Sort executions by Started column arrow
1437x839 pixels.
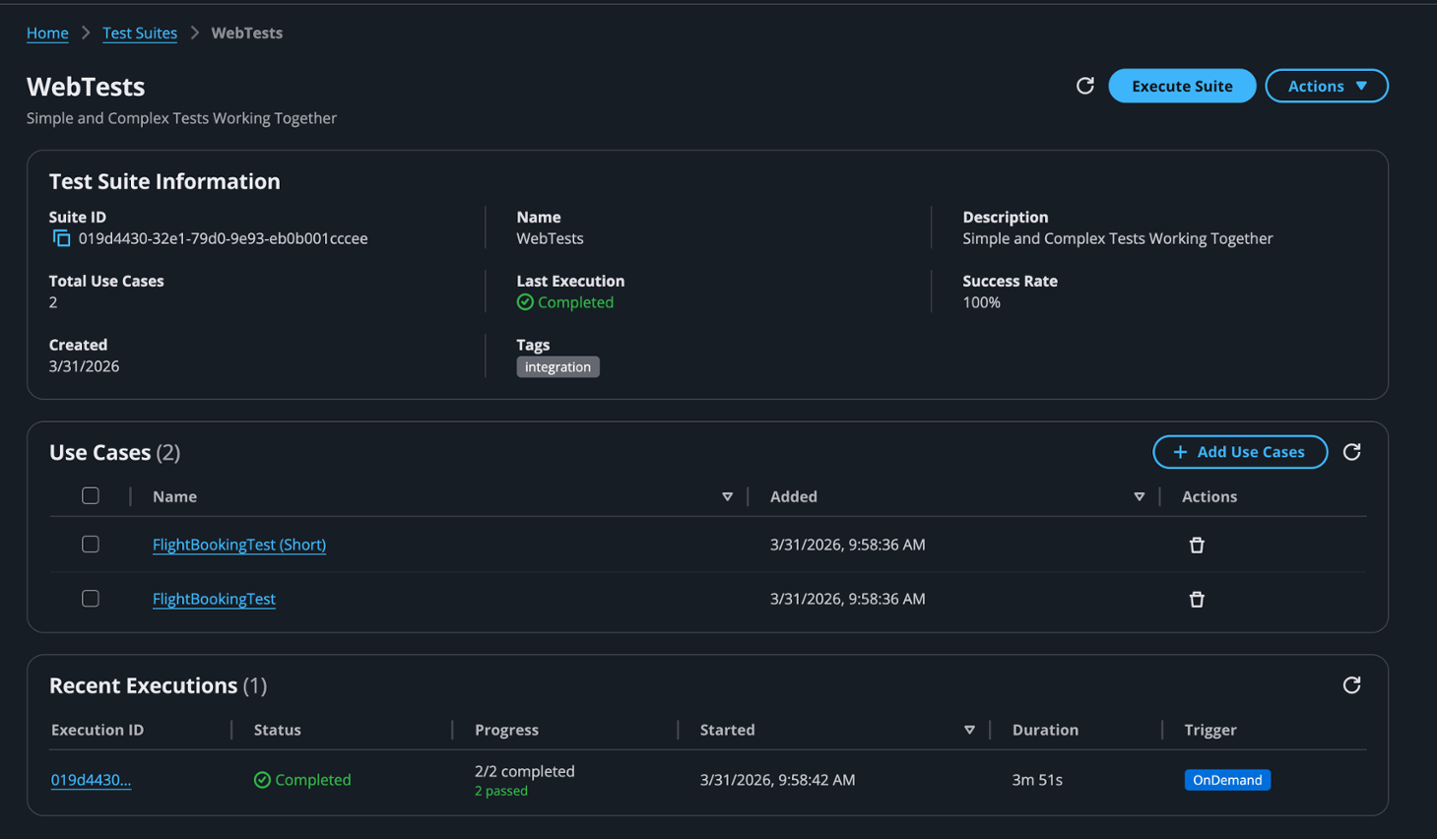(969, 730)
